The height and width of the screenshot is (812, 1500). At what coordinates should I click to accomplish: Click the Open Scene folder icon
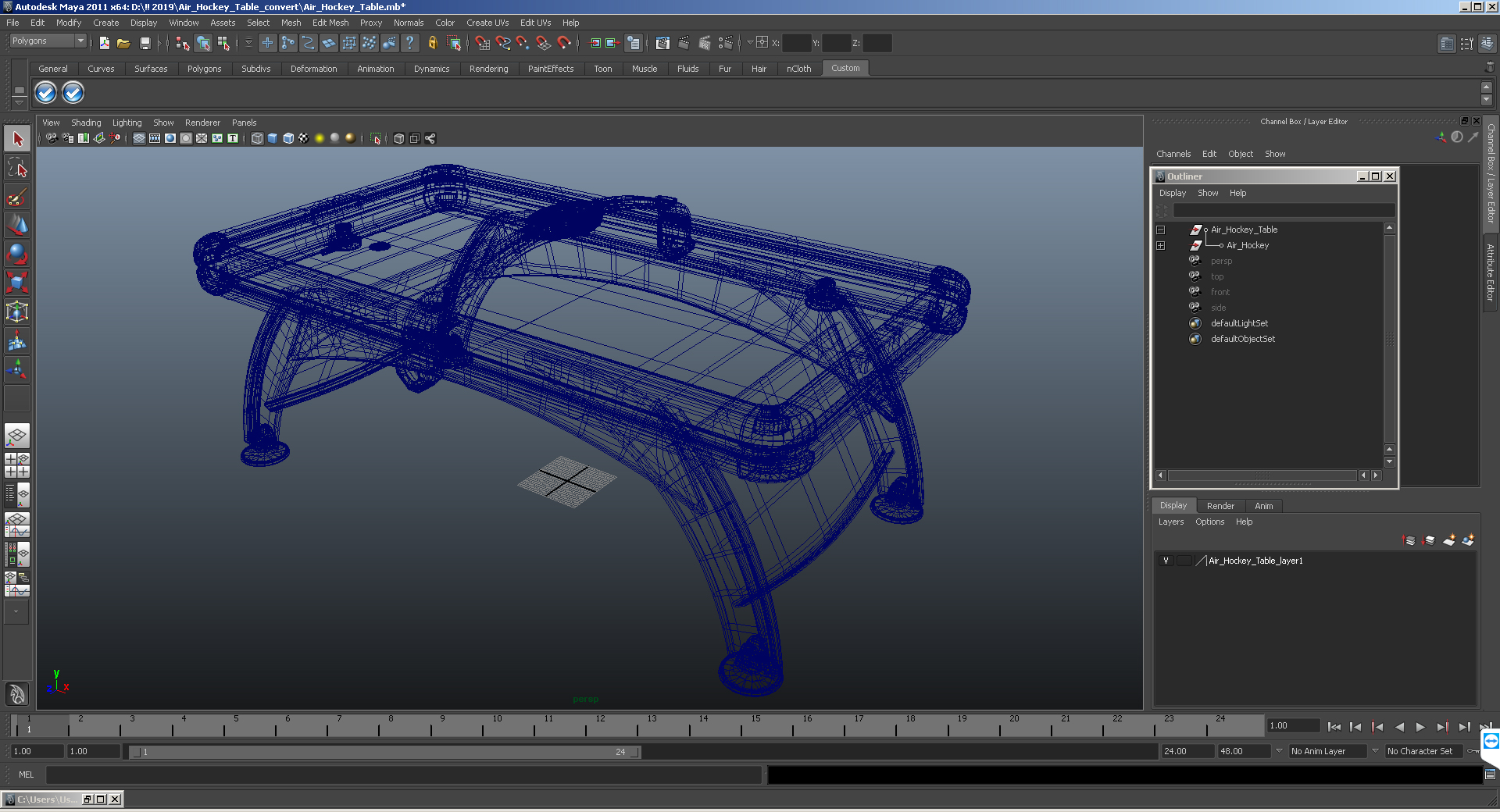(x=123, y=44)
